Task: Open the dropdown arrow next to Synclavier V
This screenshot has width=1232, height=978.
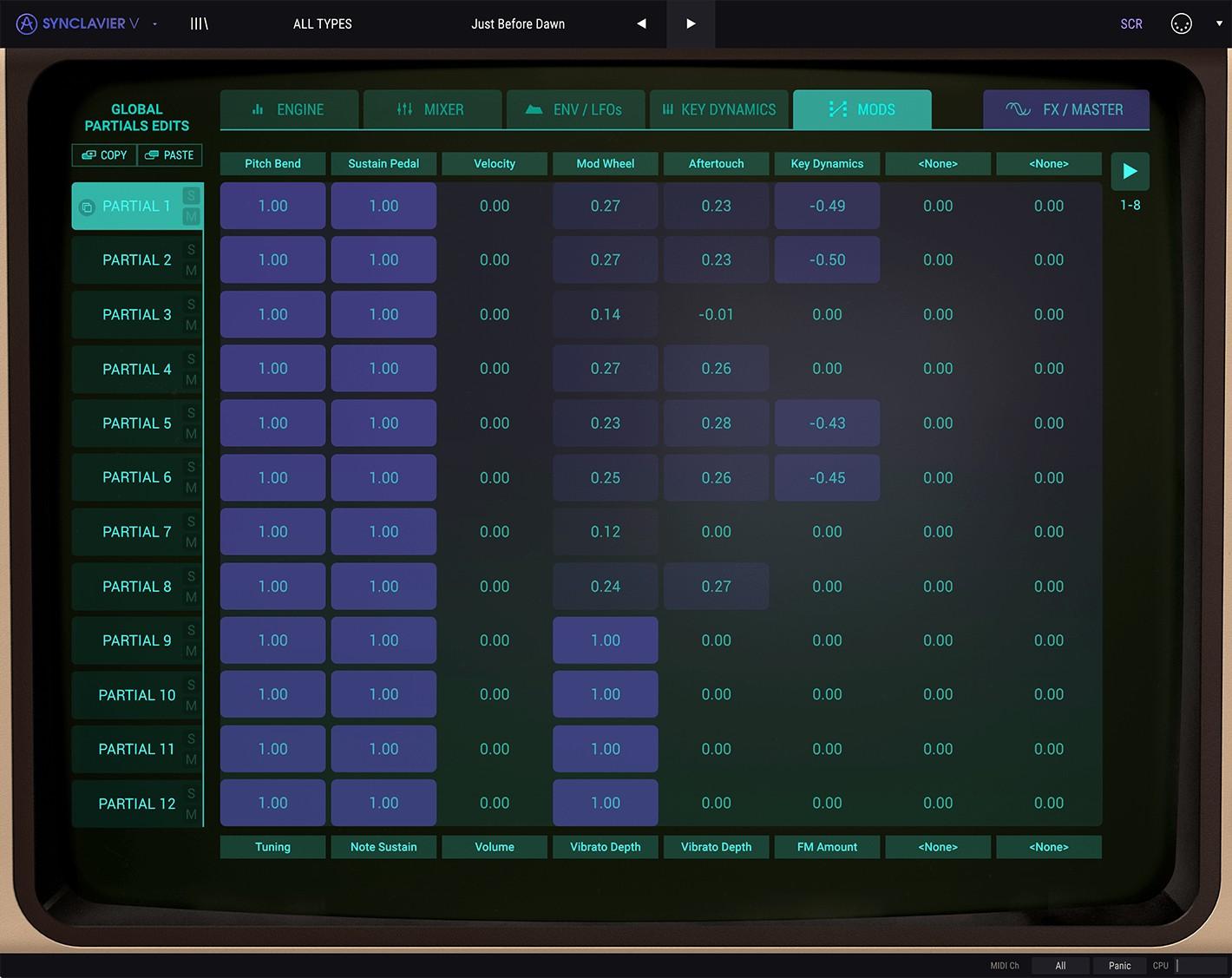Action: point(154,24)
